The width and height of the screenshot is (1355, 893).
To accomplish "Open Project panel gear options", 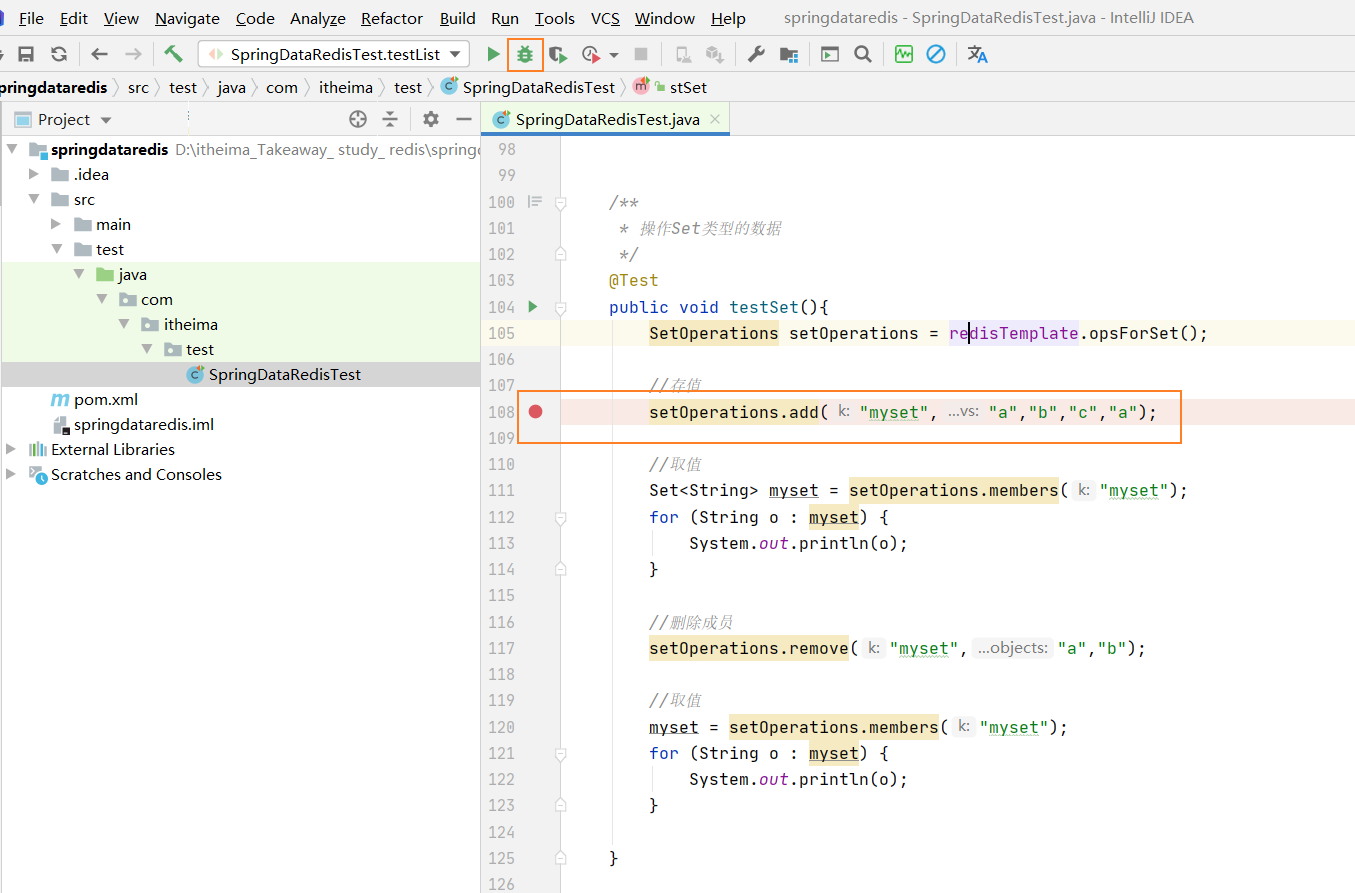I will [x=431, y=120].
